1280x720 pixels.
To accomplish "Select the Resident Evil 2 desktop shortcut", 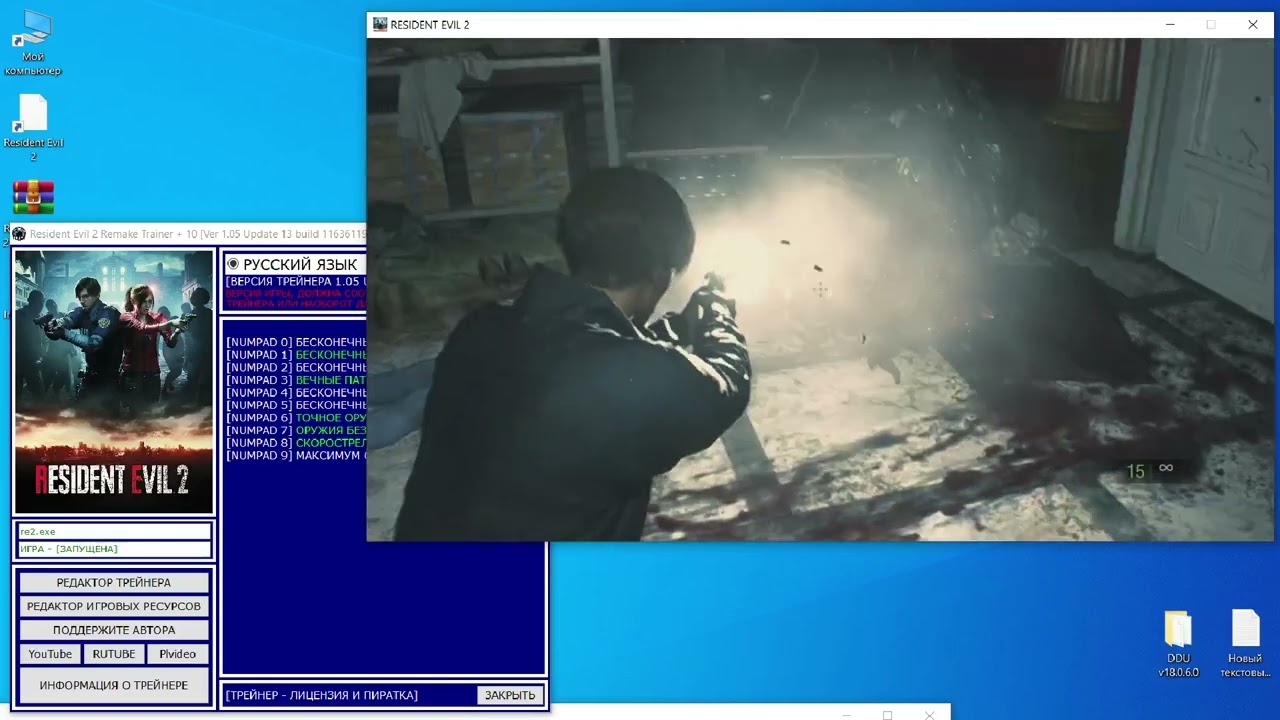I will point(33,127).
